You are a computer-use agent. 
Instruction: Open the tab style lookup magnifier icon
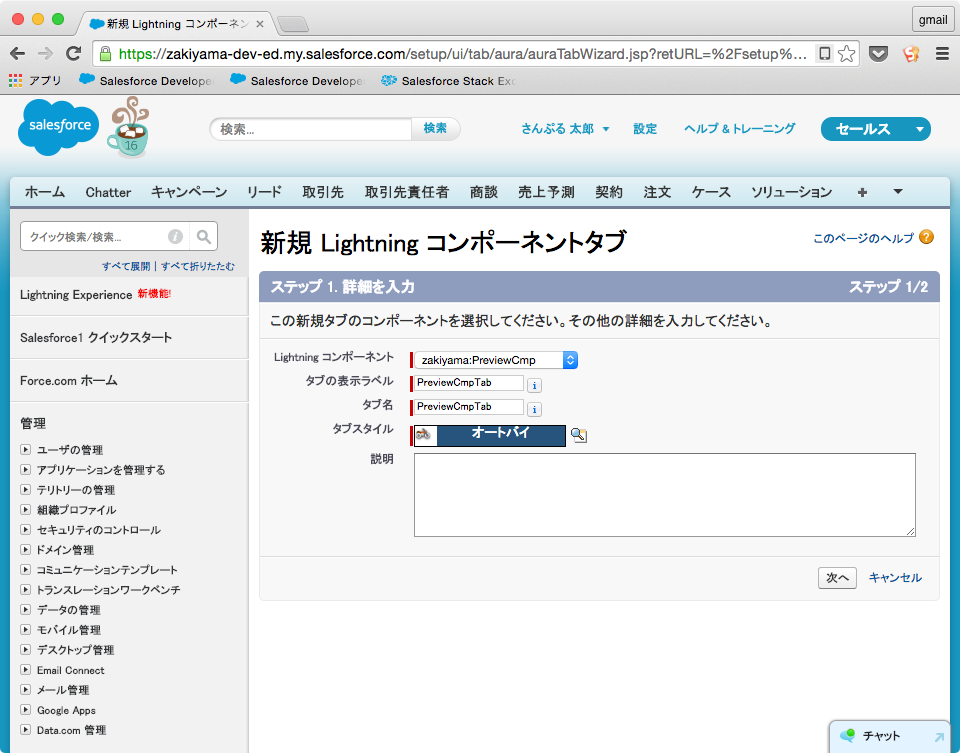tap(579, 435)
